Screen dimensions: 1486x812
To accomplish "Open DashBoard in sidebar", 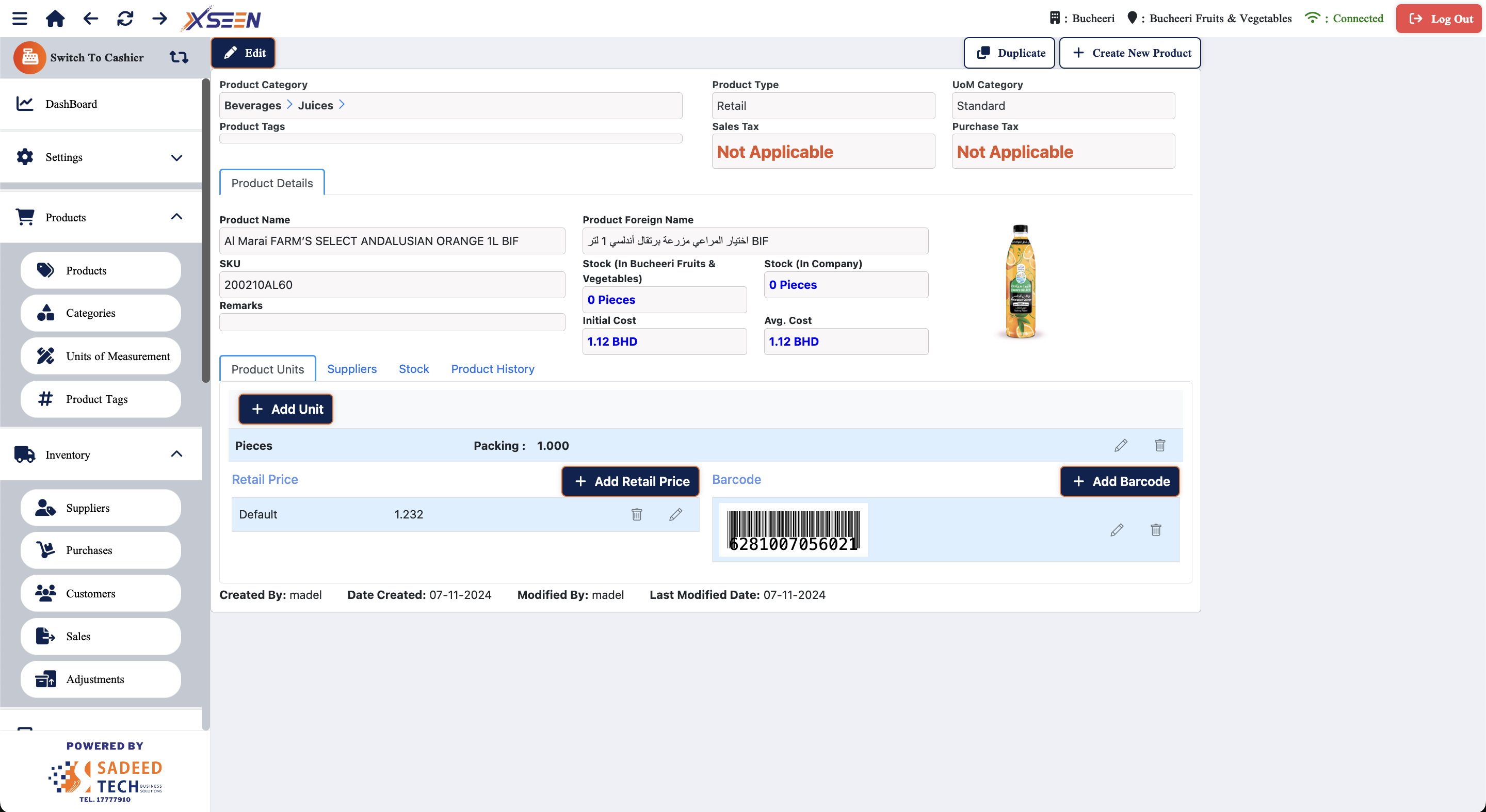I will click(101, 104).
